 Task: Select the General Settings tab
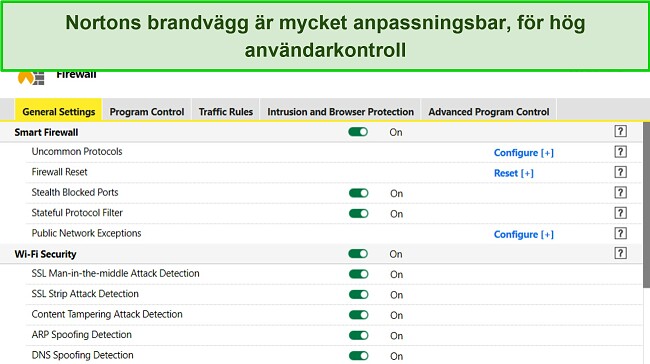tap(58, 110)
